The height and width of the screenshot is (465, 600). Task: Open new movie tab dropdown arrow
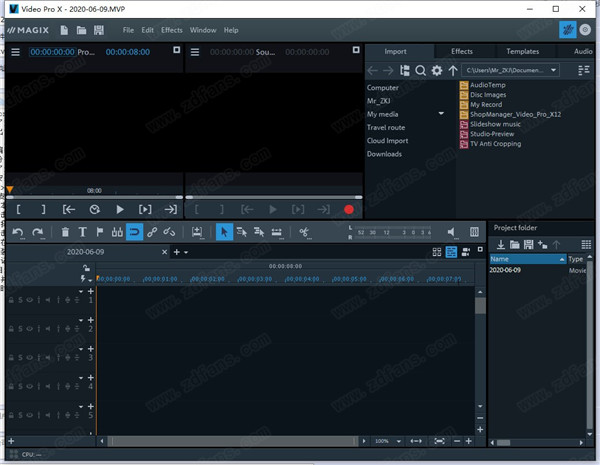pyautogui.click(x=186, y=252)
